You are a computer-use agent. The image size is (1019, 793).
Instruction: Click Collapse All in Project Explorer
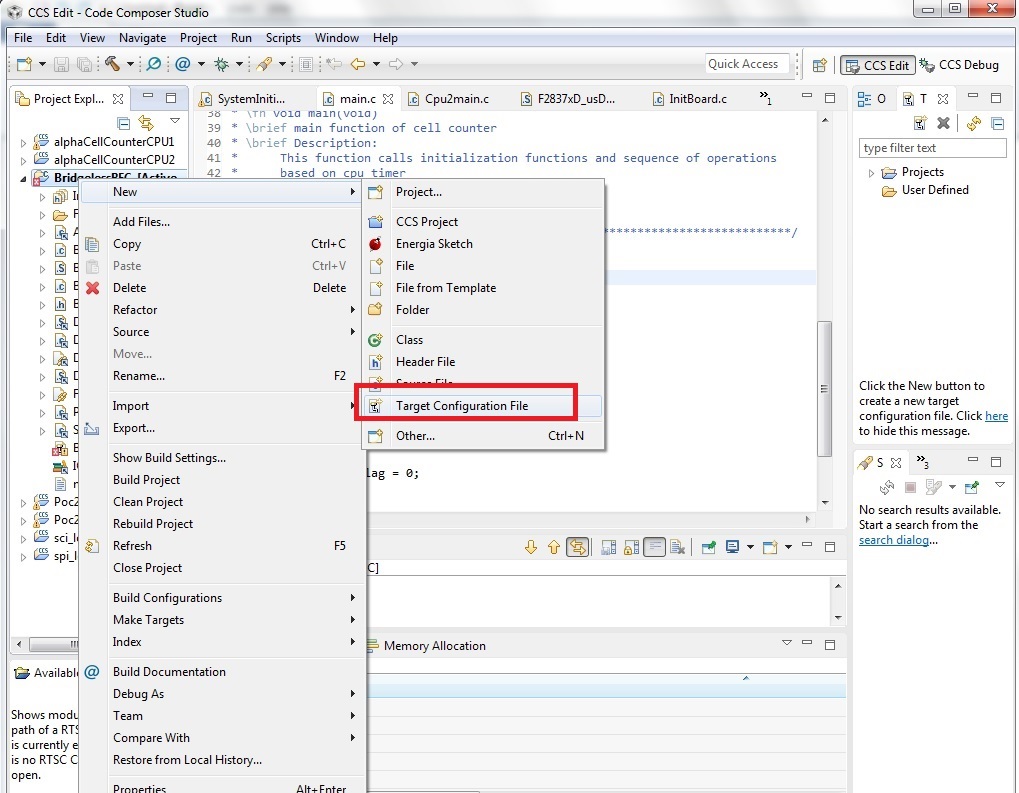(124, 123)
